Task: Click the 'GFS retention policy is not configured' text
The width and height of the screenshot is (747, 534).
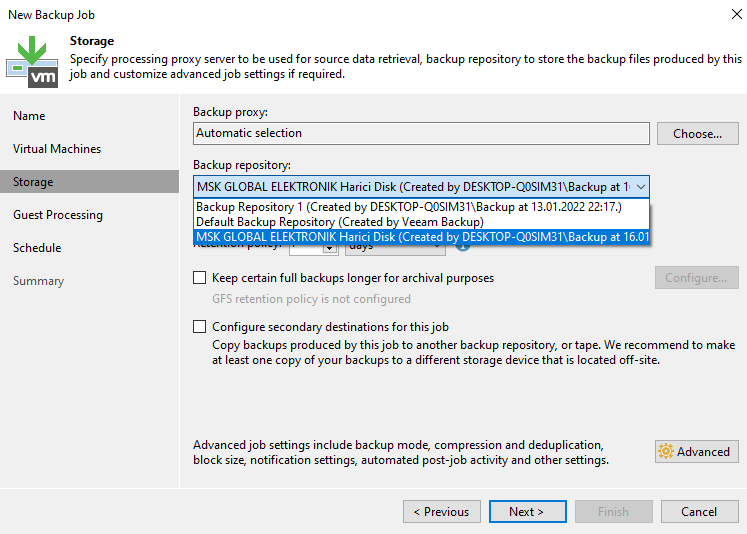Action: tap(311, 299)
